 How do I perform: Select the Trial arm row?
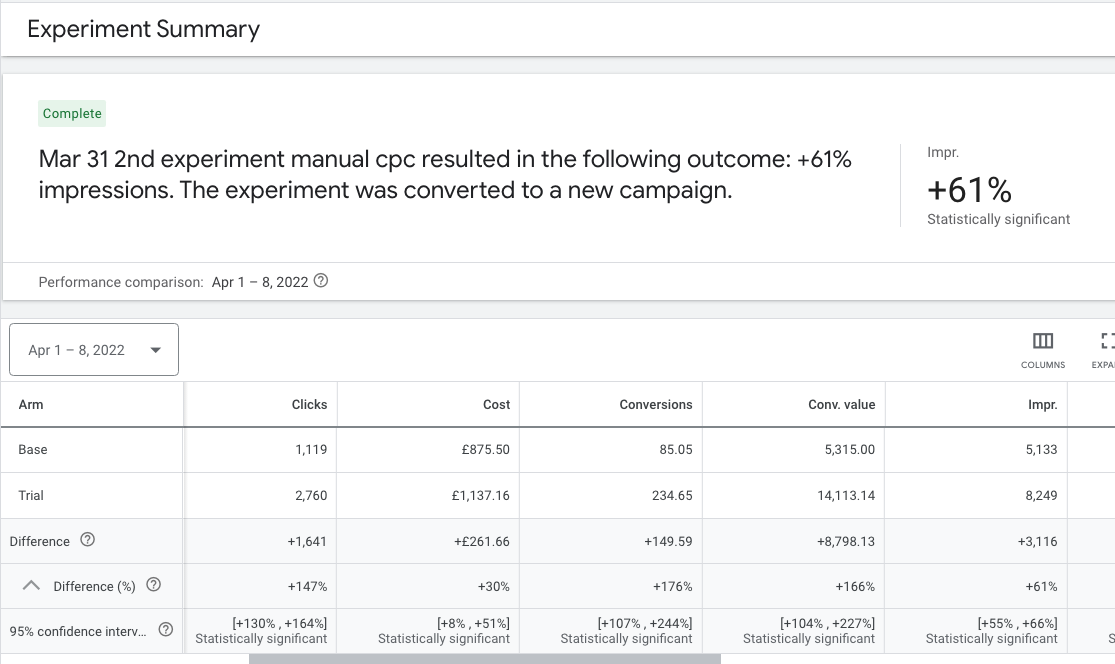pos(31,495)
